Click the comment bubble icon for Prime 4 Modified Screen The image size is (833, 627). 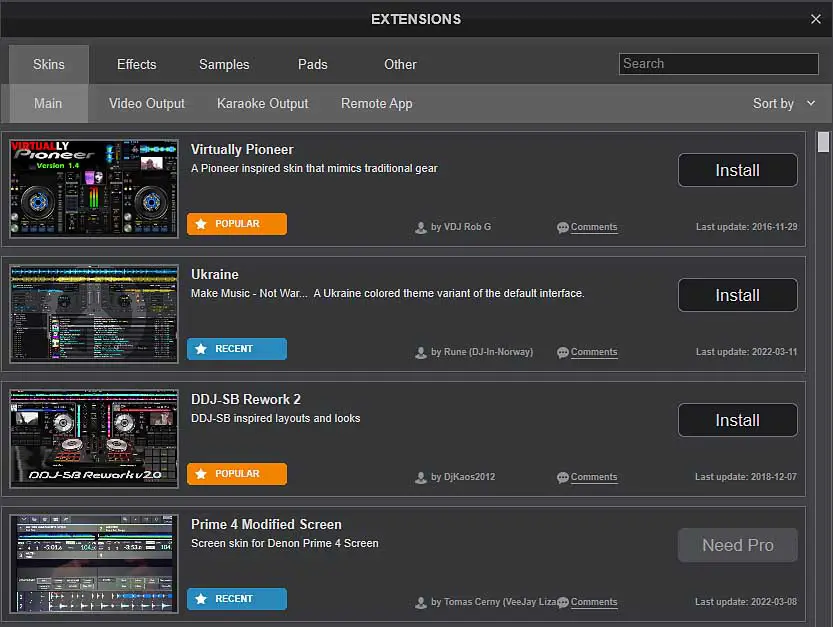tap(563, 603)
